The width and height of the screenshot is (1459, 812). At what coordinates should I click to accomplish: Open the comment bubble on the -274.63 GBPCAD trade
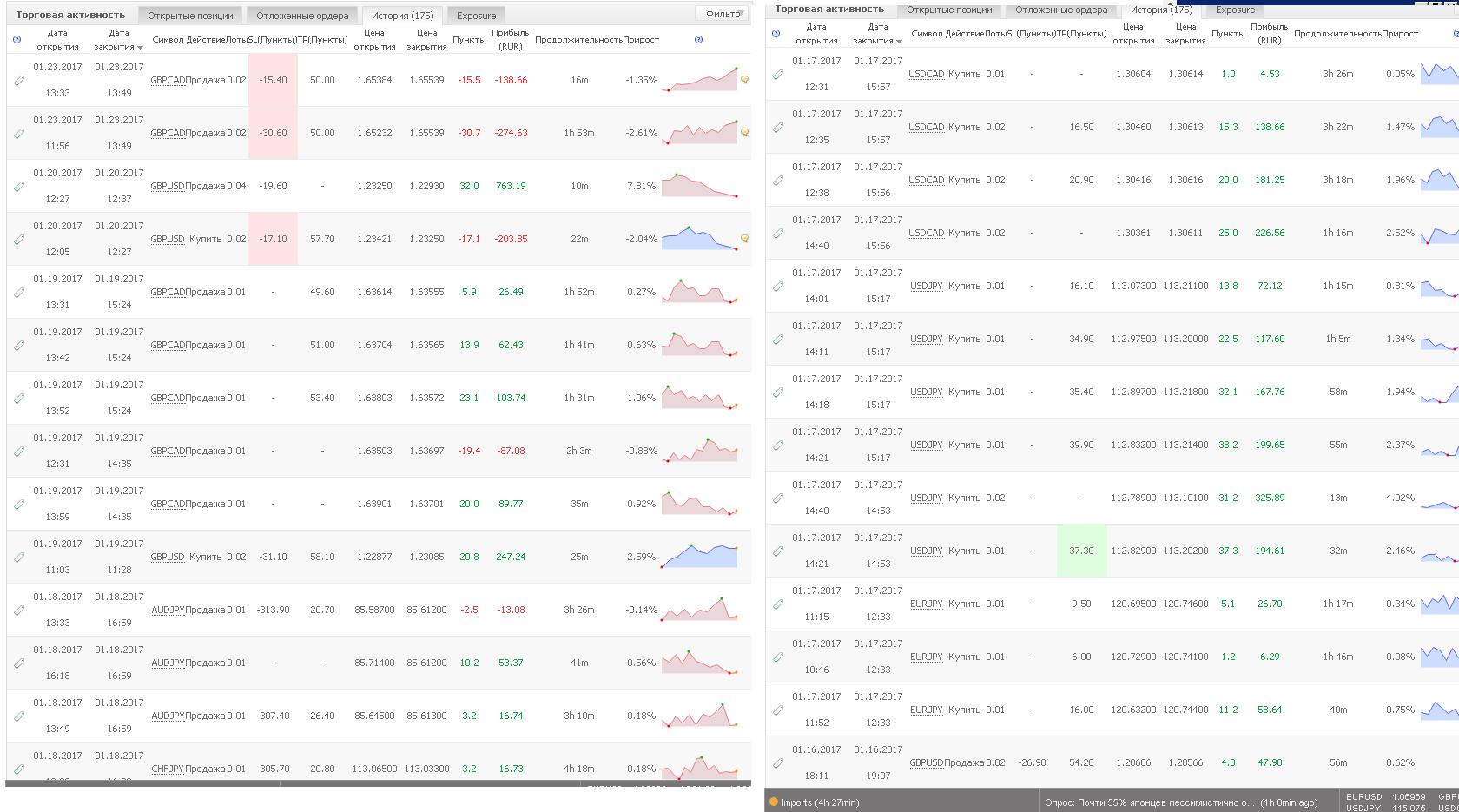coord(744,133)
